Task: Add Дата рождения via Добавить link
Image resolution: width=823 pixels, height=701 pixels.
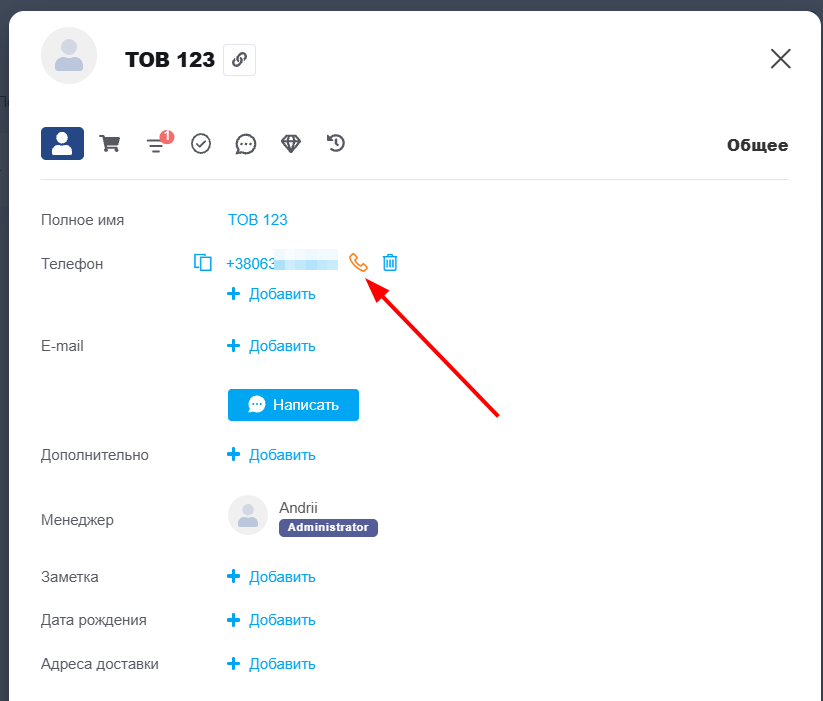Action: (272, 620)
